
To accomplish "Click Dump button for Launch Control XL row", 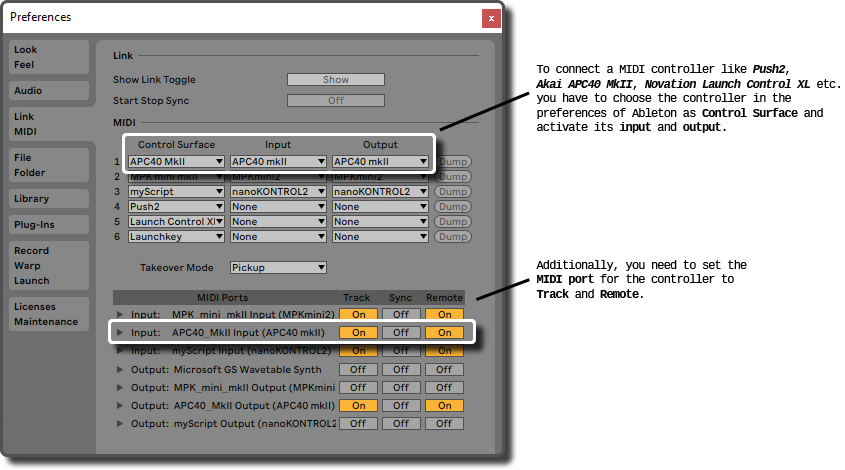I will pos(453,222).
